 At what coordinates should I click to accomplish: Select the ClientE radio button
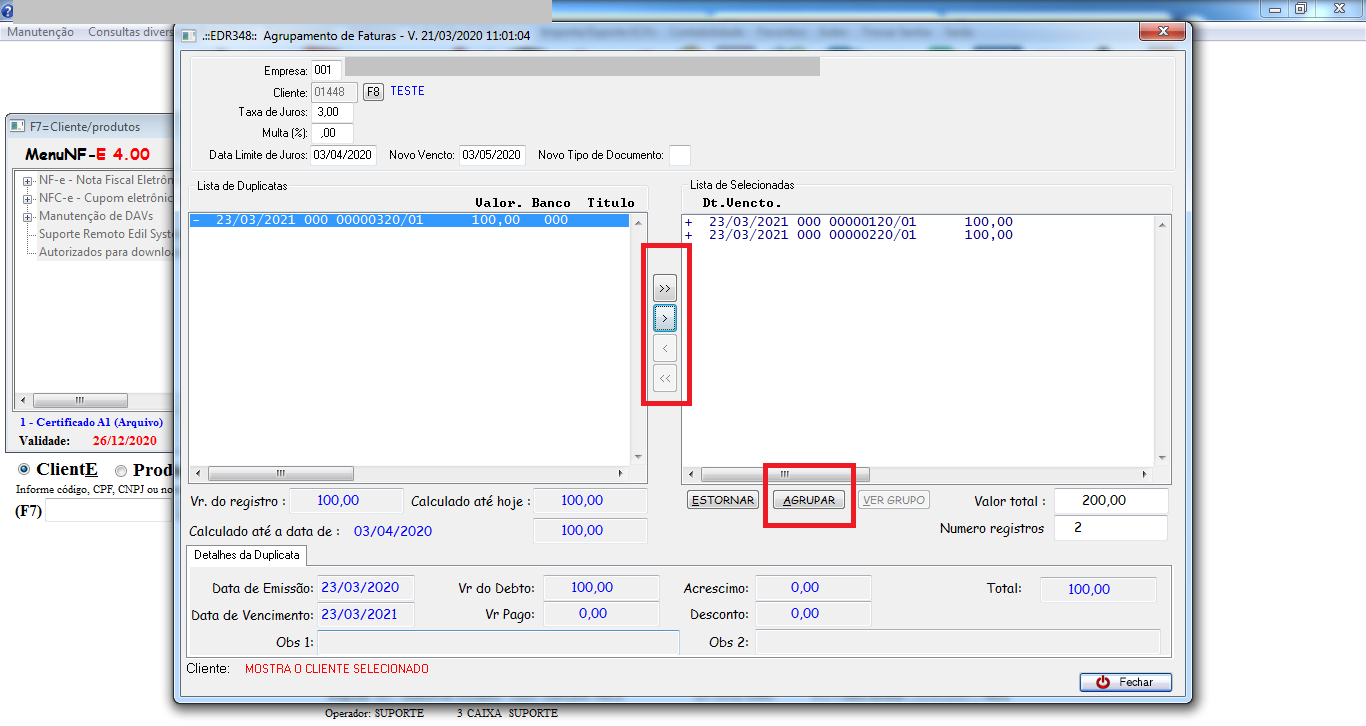(x=25, y=470)
